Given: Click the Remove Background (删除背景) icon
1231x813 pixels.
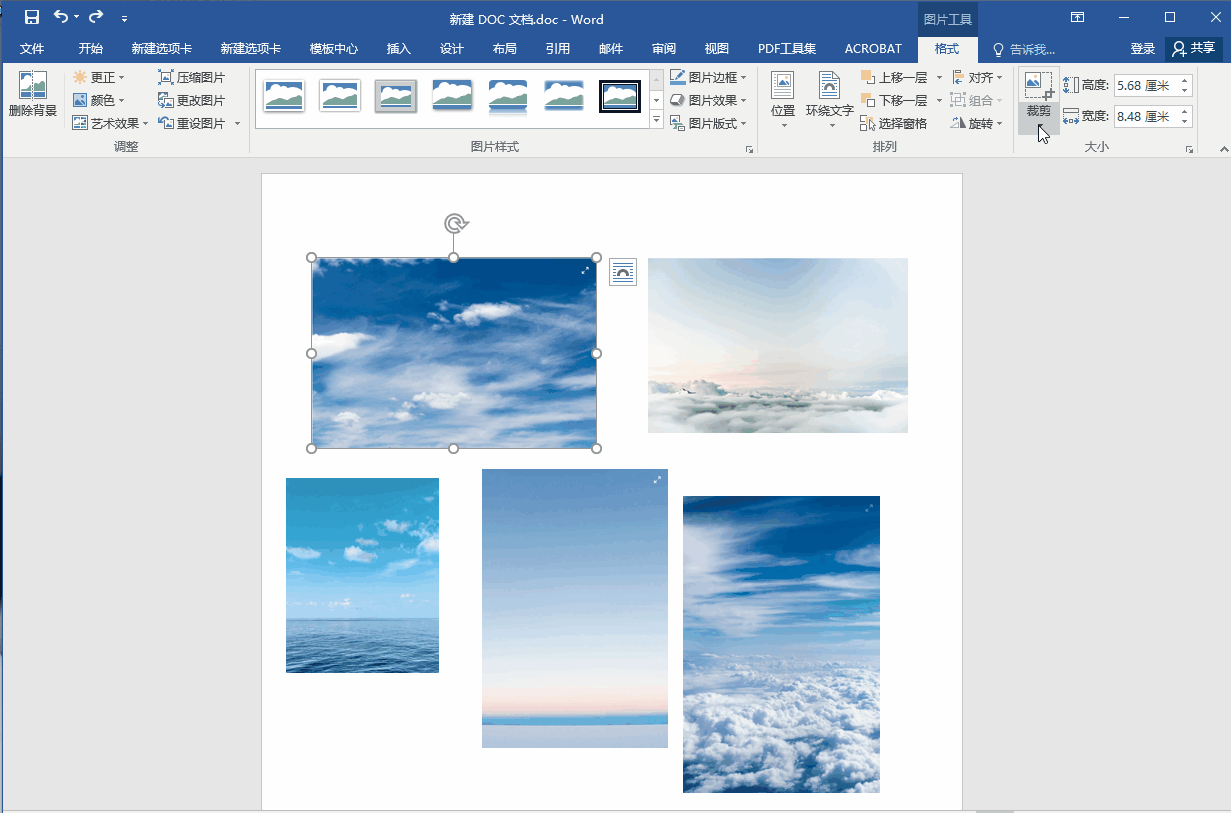Looking at the screenshot, I should click(32, 87).
